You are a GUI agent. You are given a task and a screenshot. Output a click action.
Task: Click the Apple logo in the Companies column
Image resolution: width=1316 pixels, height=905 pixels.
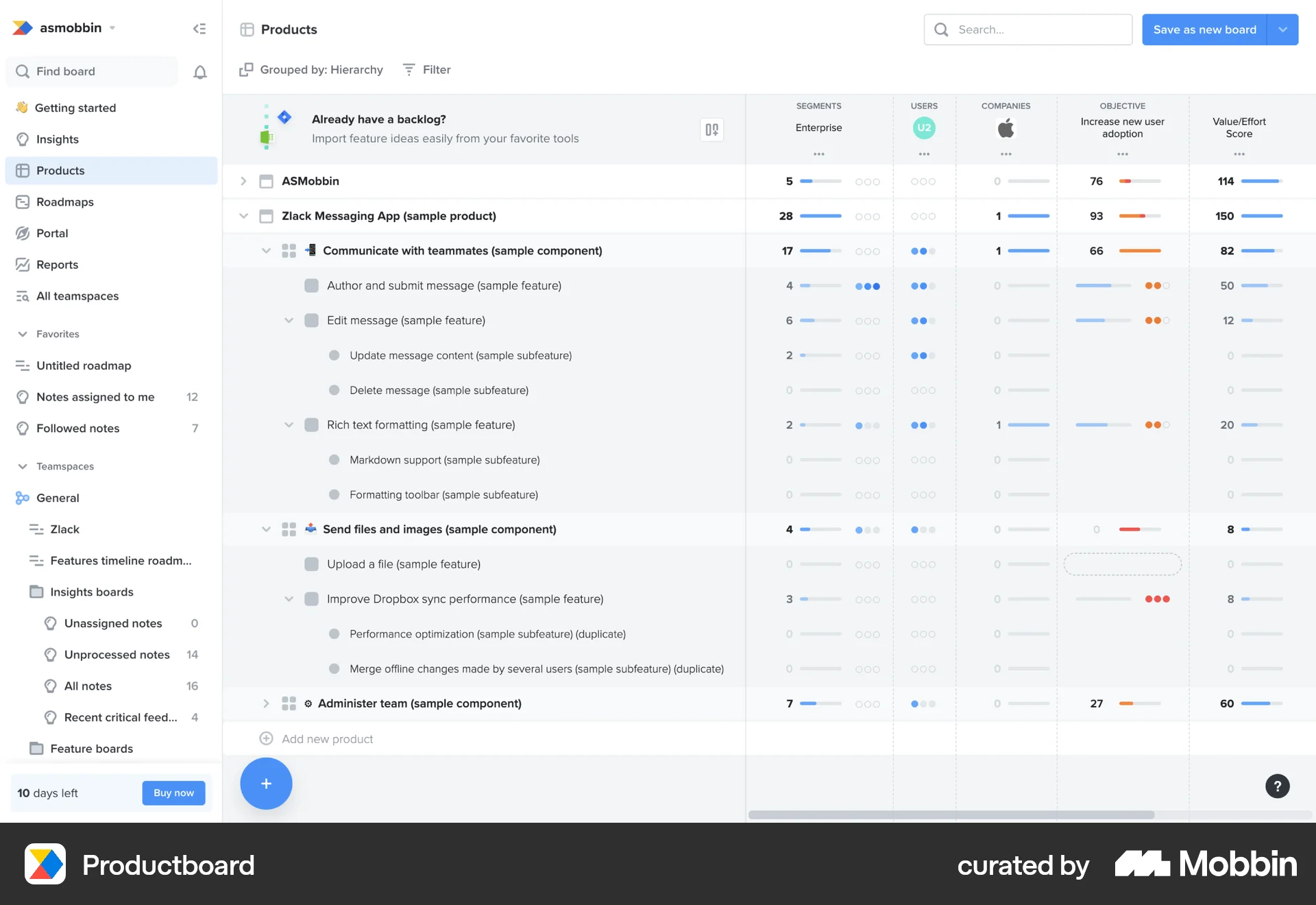pos(1006,128)
